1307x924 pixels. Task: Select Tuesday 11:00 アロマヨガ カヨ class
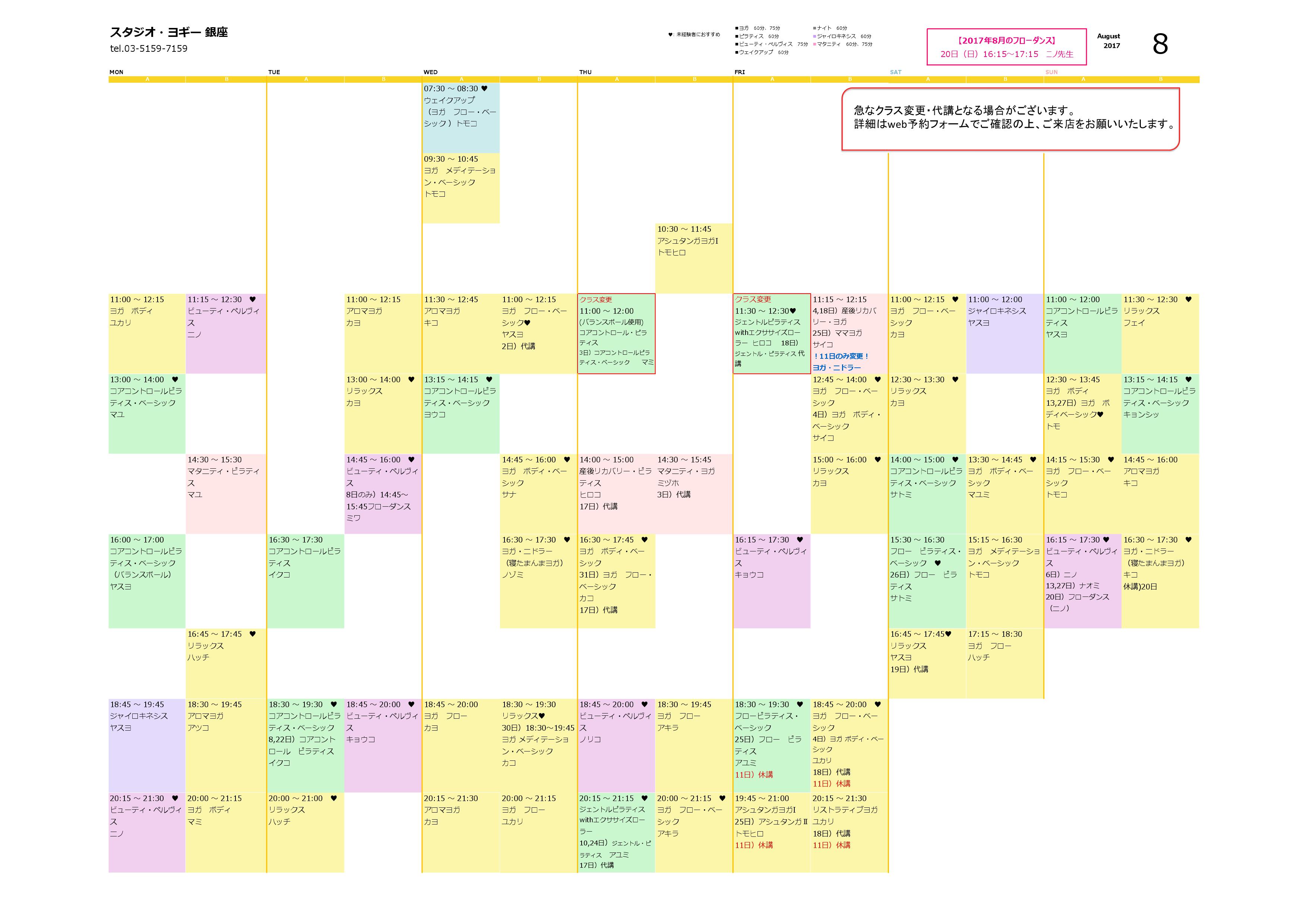tap(383, 333)
